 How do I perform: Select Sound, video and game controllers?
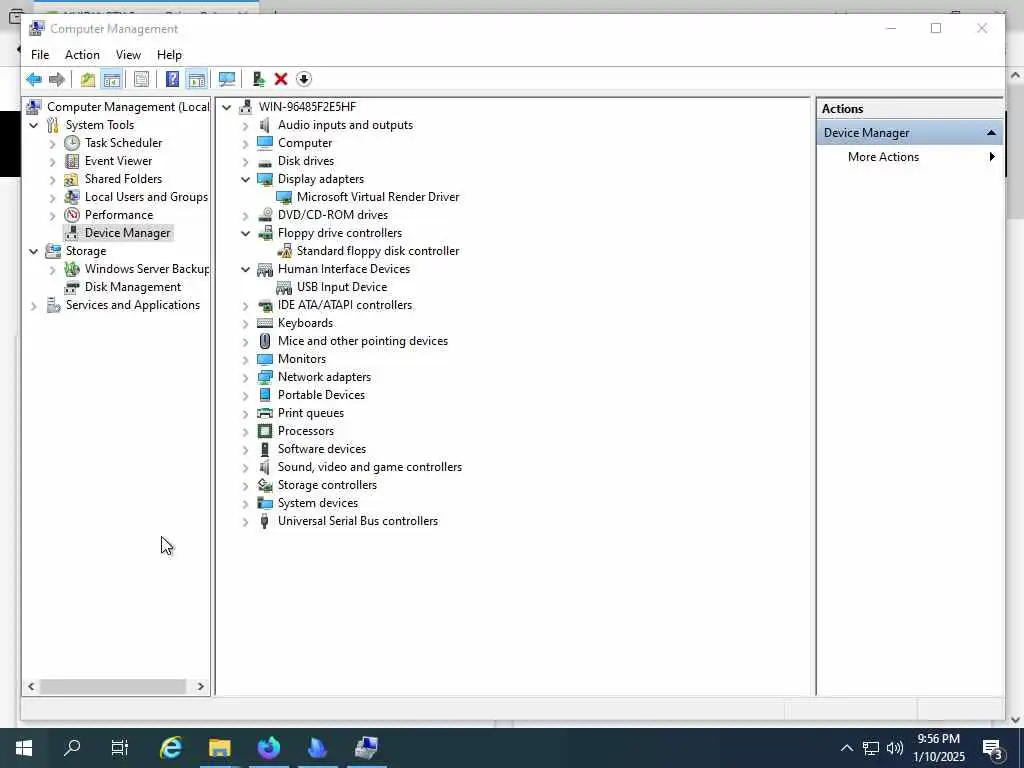coord(370,467)
